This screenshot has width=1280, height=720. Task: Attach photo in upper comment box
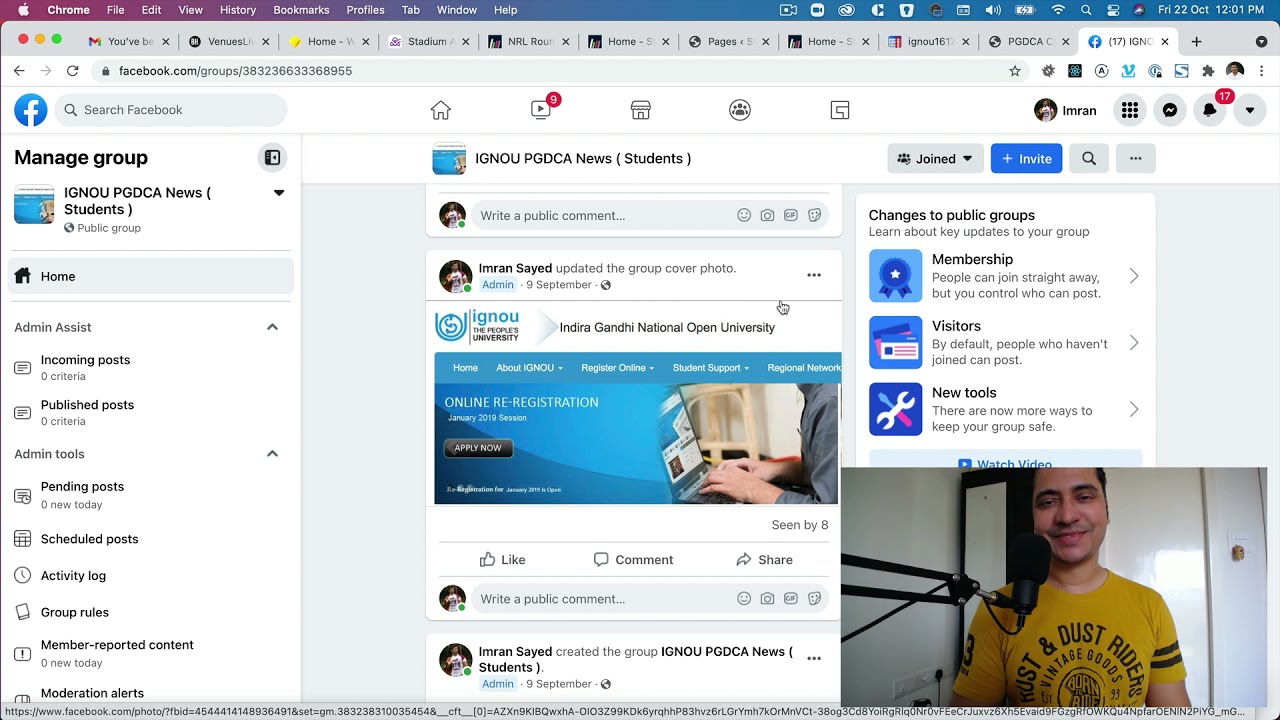click(767, 215)
